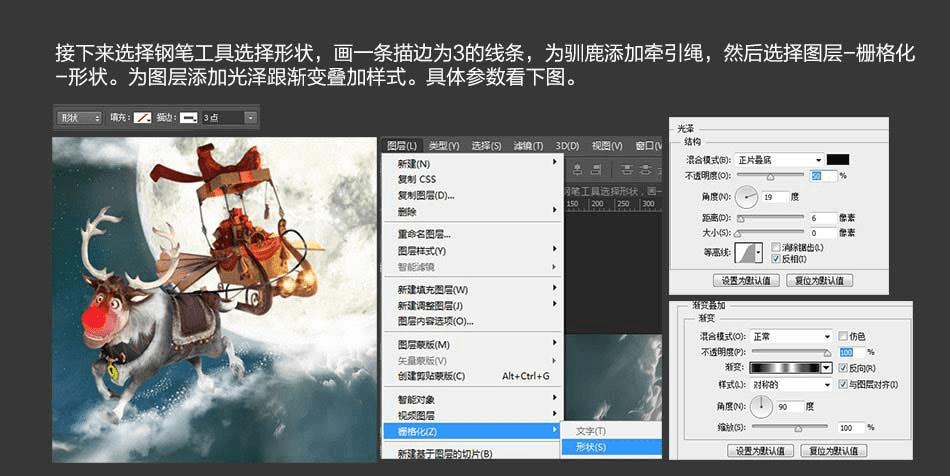Click the first align icon in options bar
This screenshot has width=950, height=476.
(577, 170)
